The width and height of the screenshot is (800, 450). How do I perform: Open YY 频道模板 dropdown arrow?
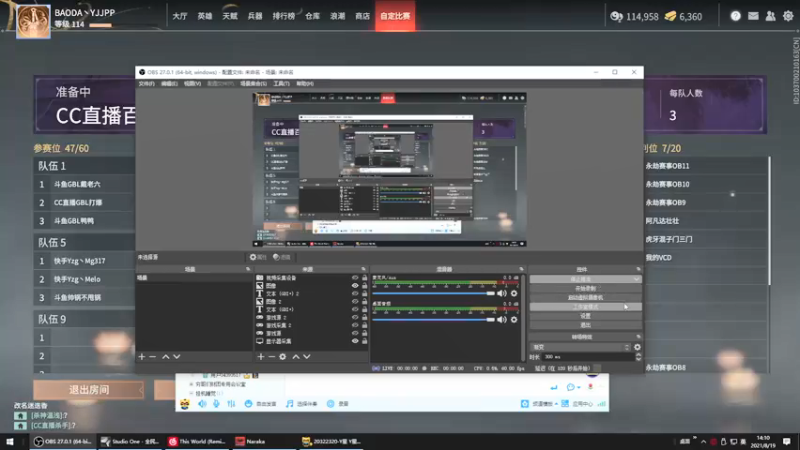(x=556, y=404)
